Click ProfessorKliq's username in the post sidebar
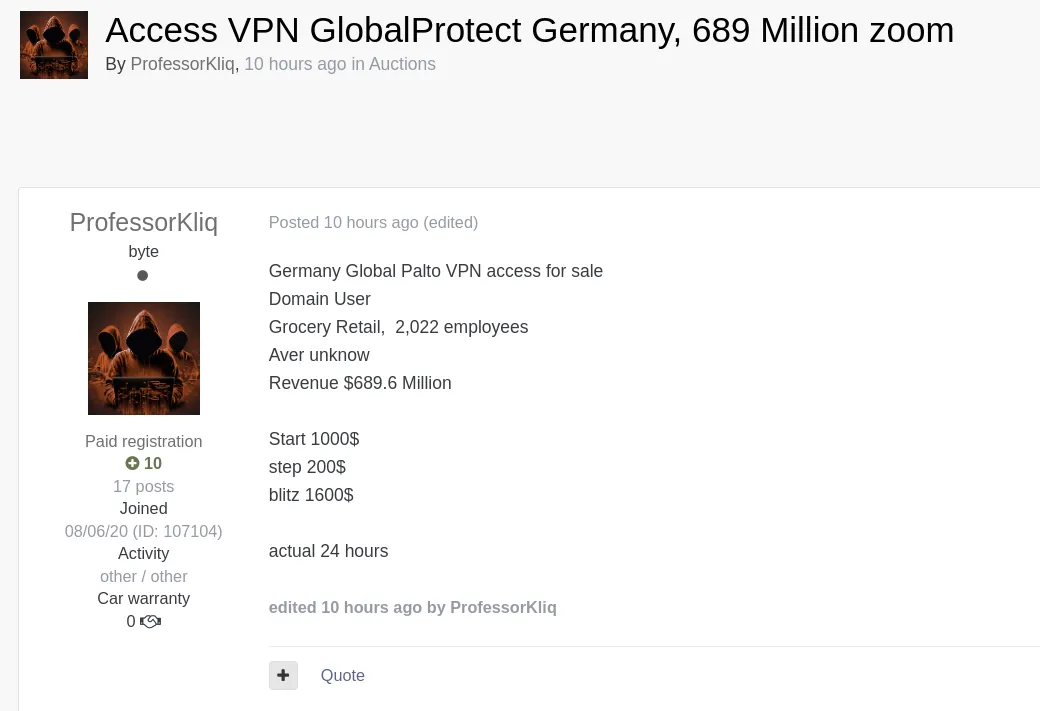 (x=143, y=222)
